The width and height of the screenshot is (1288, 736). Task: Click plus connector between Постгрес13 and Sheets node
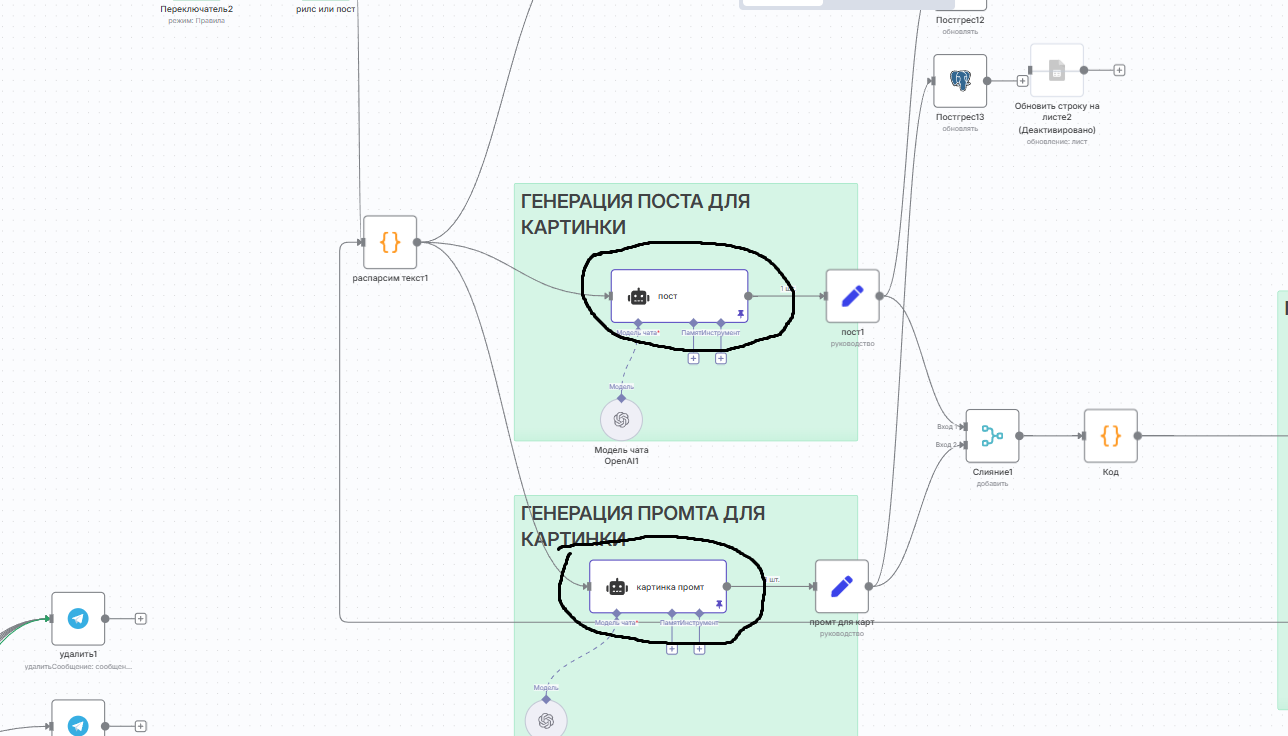1022,81
